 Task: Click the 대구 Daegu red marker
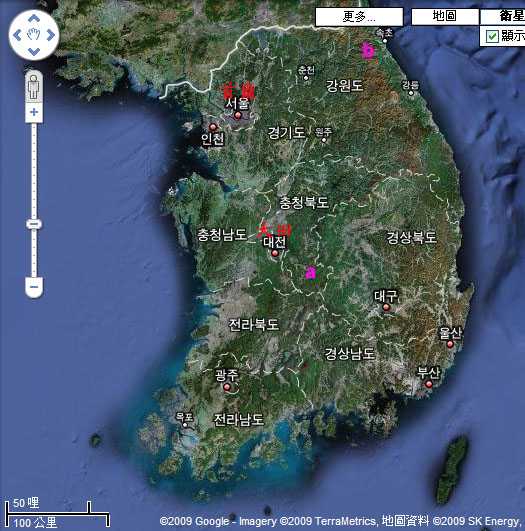386,307
